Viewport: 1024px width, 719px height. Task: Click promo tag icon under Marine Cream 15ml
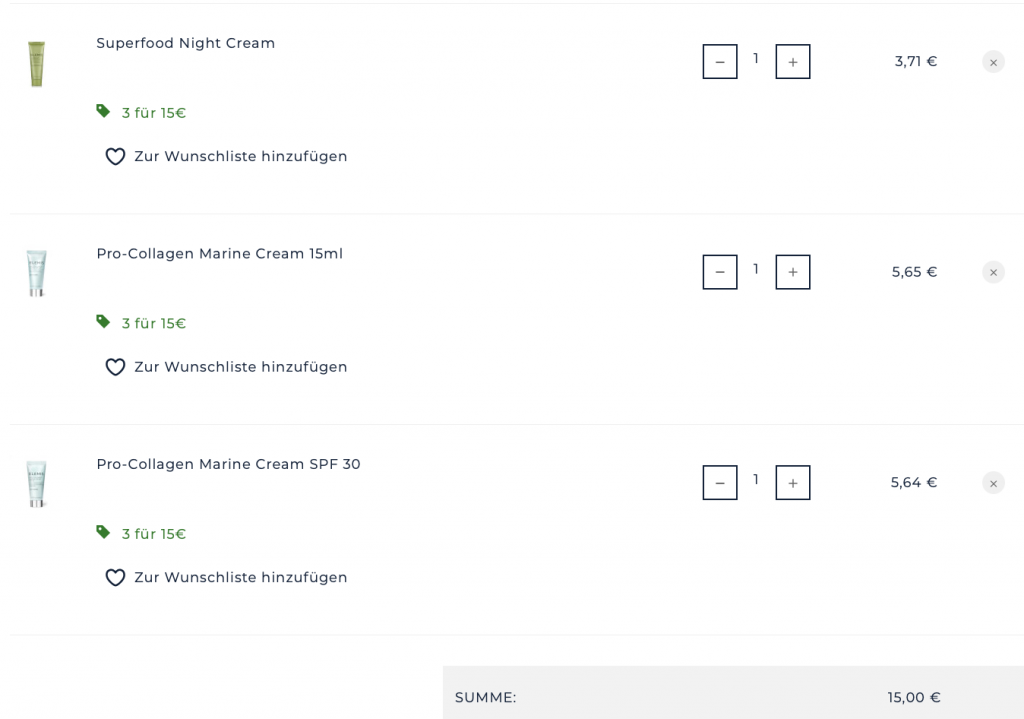coord(103,321)
